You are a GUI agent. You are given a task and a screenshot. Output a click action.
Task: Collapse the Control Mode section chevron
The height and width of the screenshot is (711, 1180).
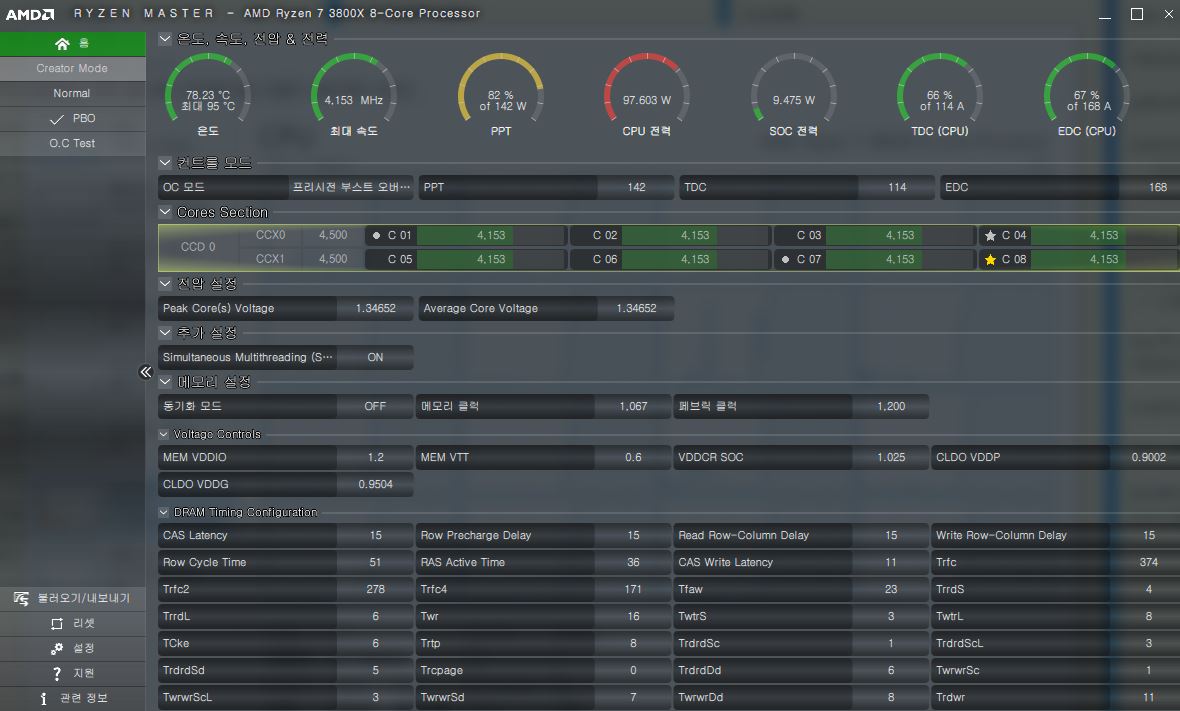coord(165,163)
